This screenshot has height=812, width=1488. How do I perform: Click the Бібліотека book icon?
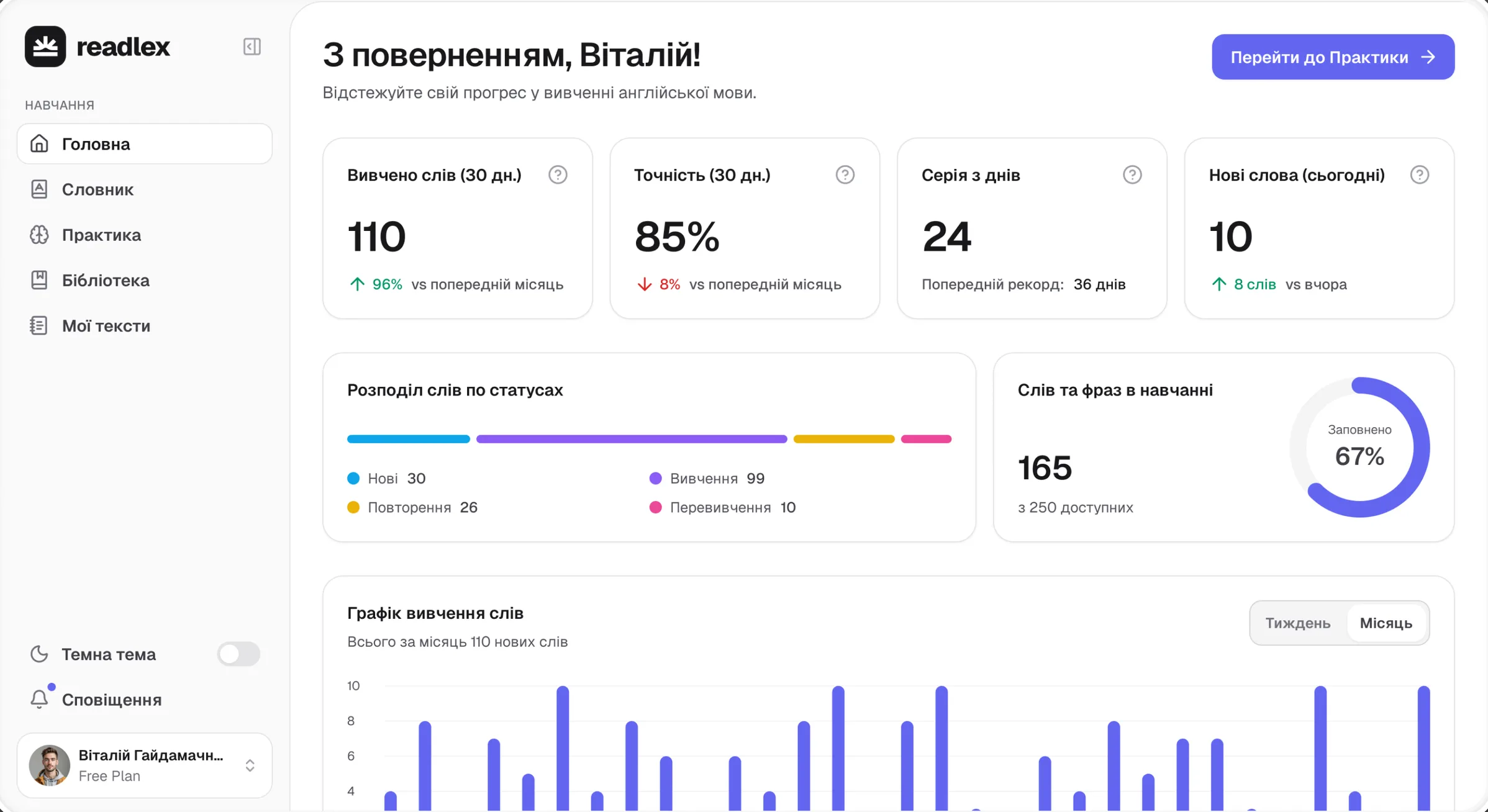coord(39,280)
